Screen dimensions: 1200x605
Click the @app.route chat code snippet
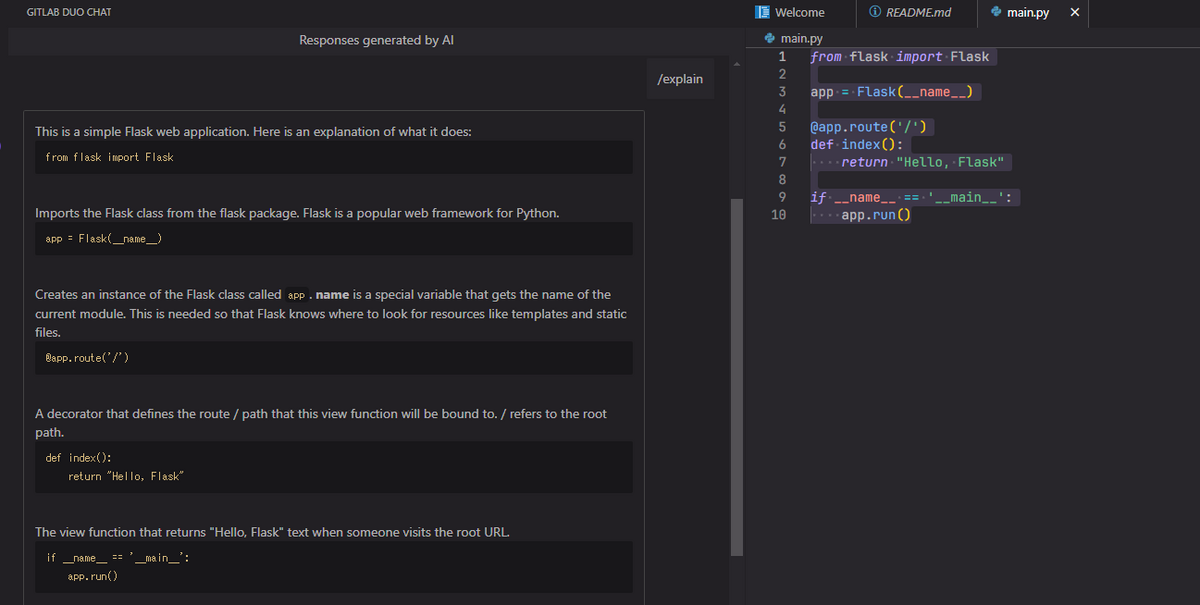coord(333,358)
